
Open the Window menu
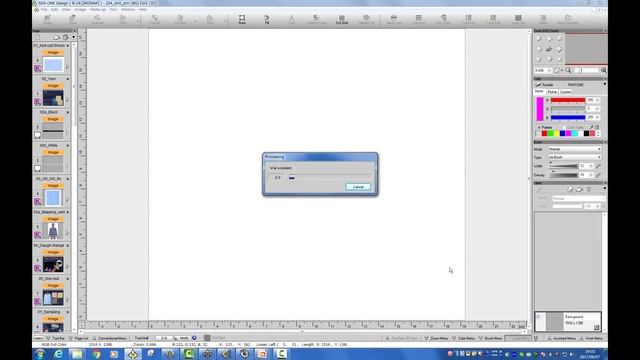128,9
